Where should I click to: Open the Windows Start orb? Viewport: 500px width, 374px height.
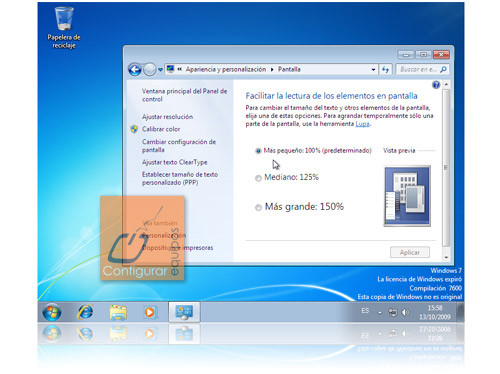pyautogui.click(x=52, y=312)
